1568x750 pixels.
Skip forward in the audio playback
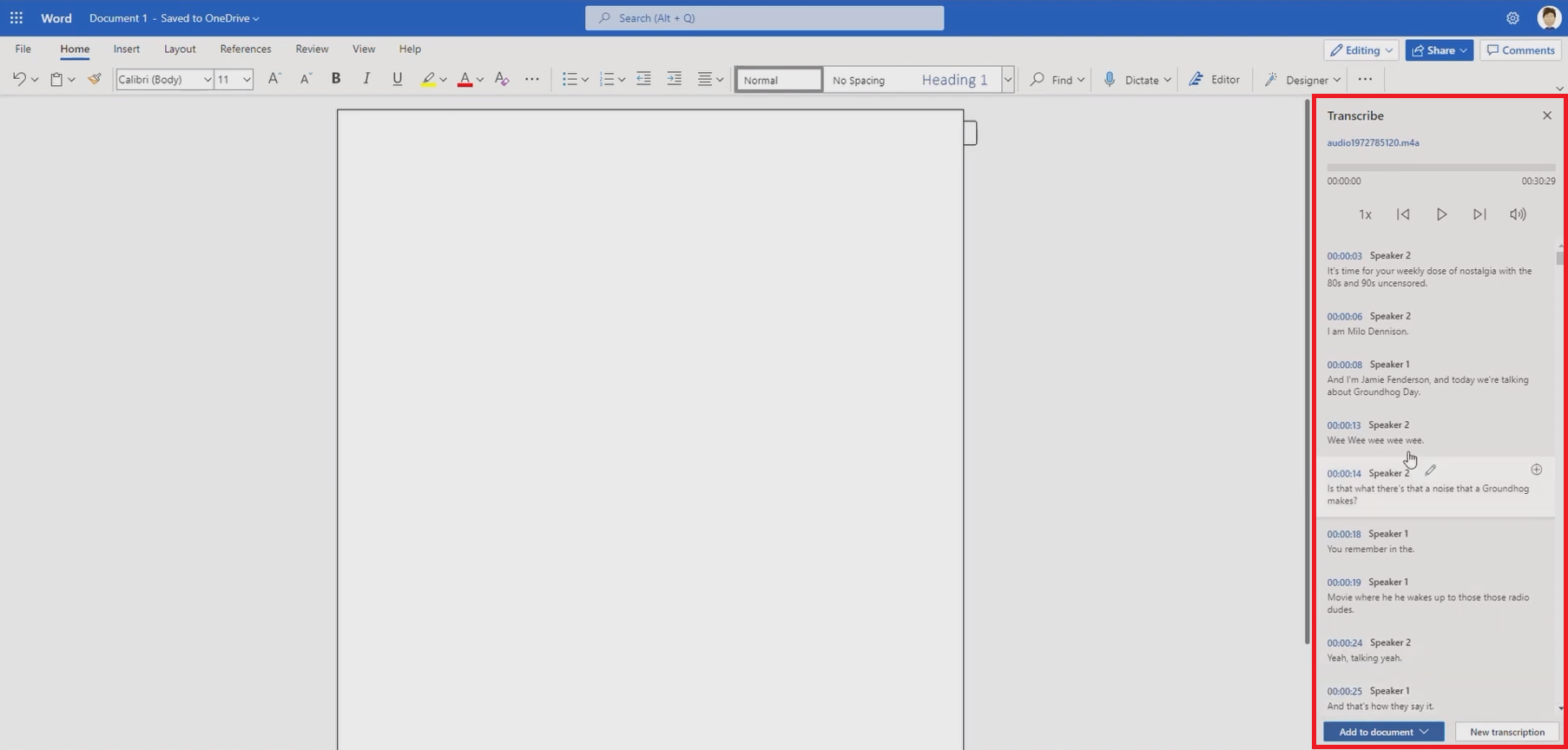[1479, 214]
